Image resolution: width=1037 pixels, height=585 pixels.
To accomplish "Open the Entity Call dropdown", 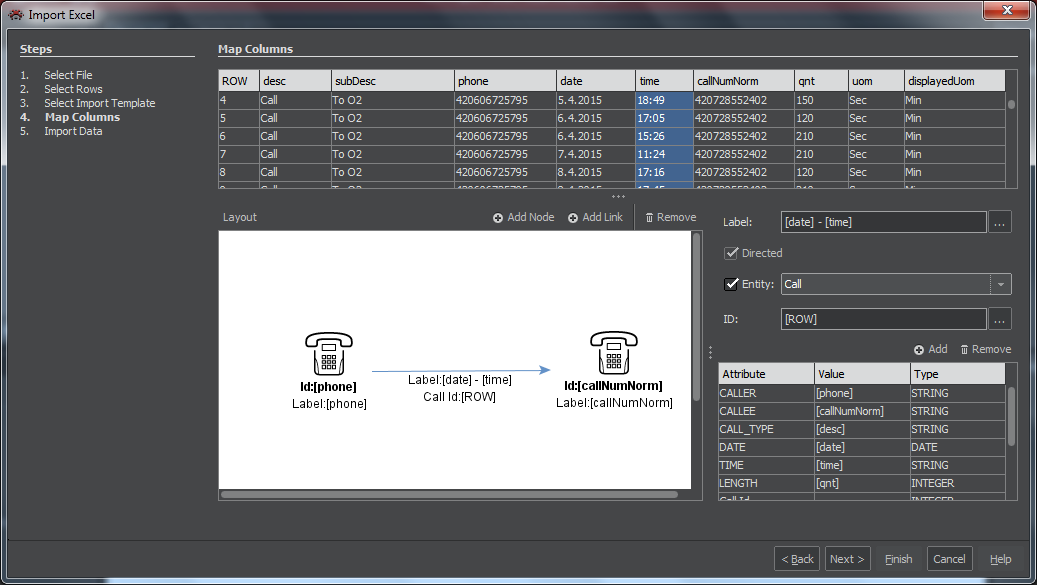I will (x=1000, y=284).
